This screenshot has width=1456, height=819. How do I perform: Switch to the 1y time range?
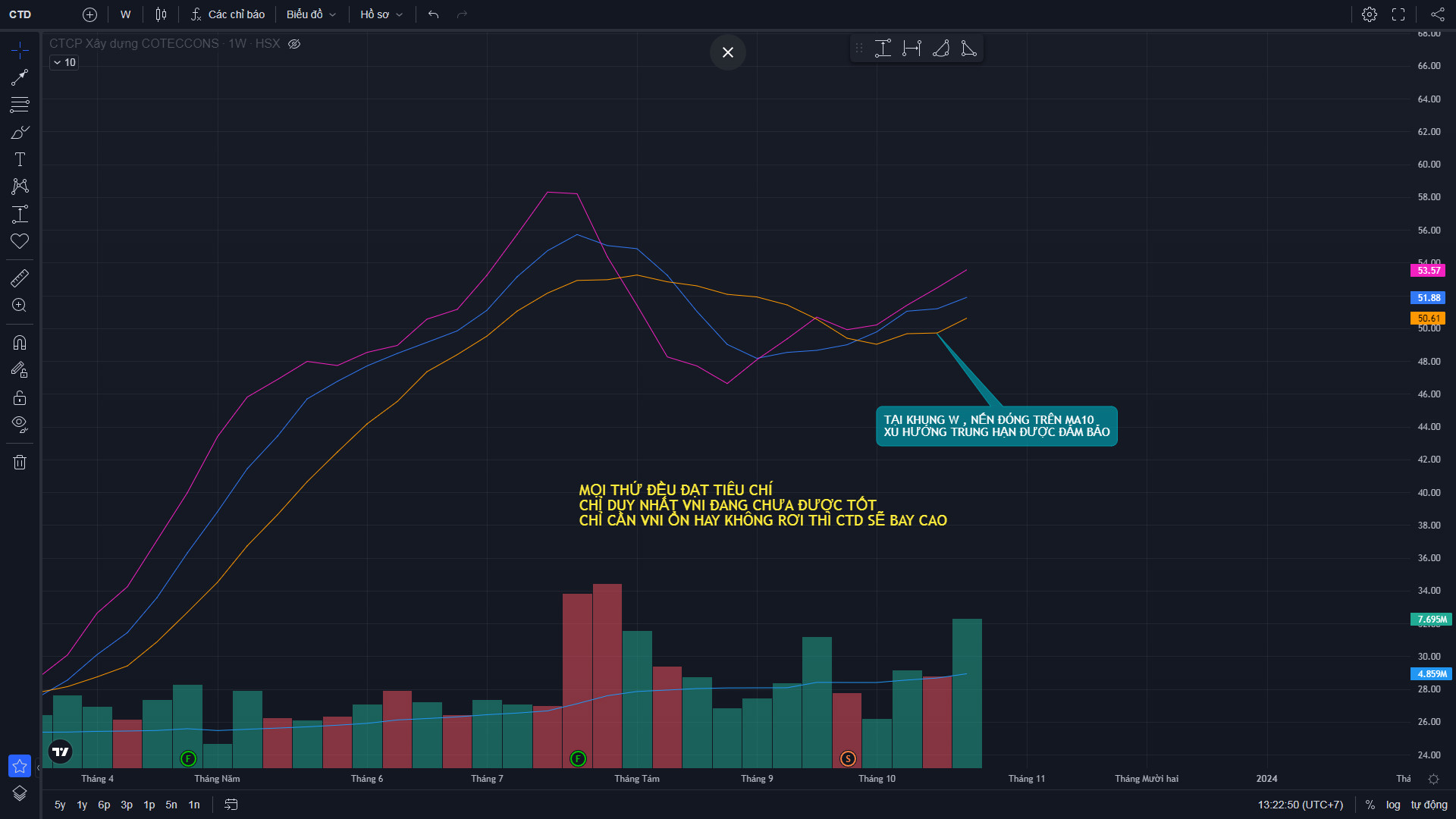(x=82, y=805)
